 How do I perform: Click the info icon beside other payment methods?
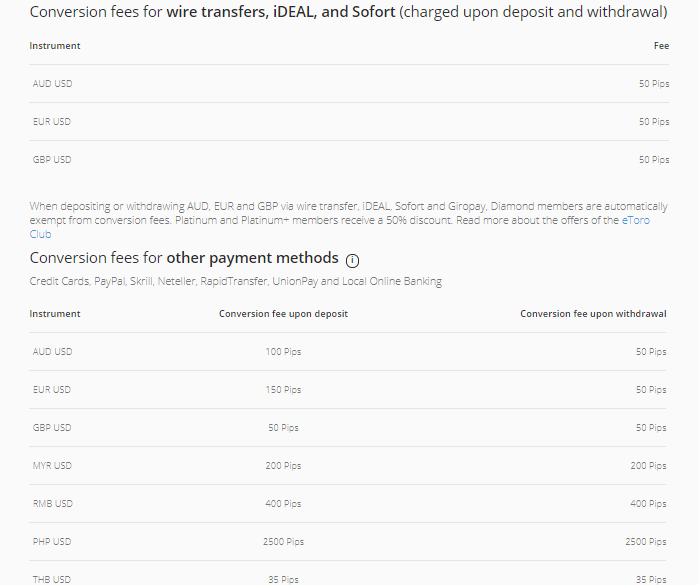point(352,261)
